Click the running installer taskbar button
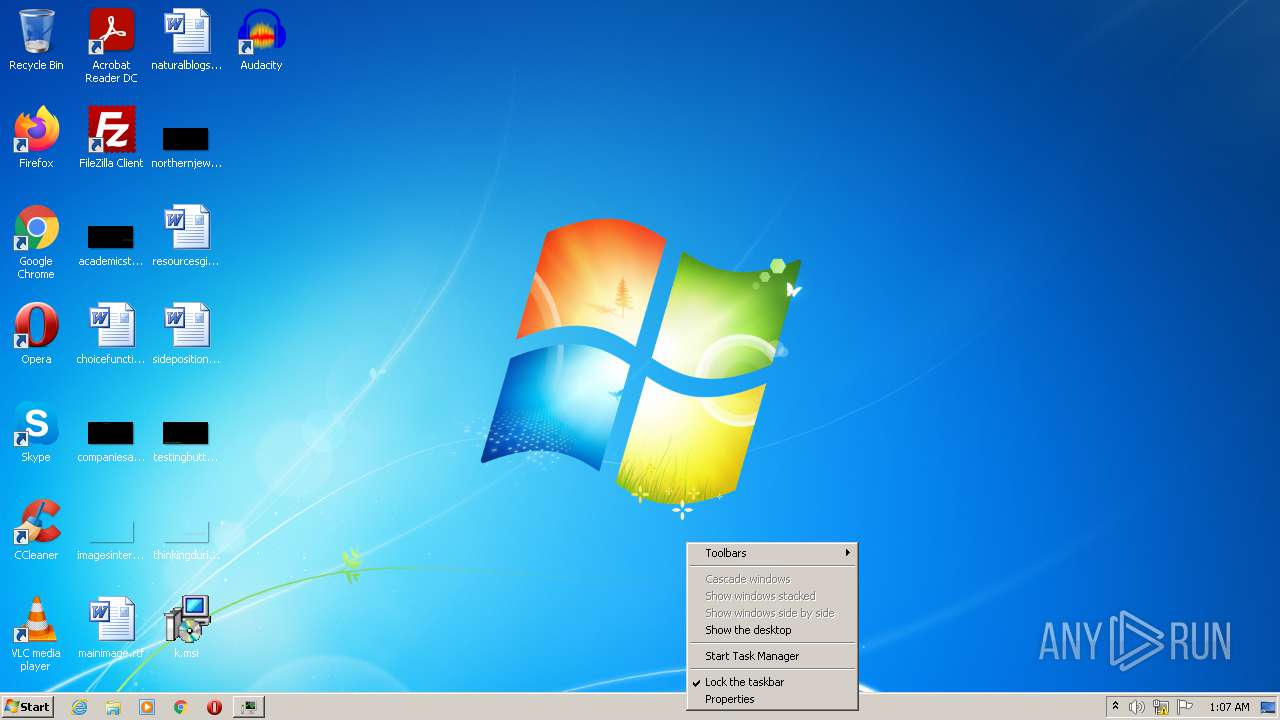Viewport: 1280px width, 720px height. [248, 707]
